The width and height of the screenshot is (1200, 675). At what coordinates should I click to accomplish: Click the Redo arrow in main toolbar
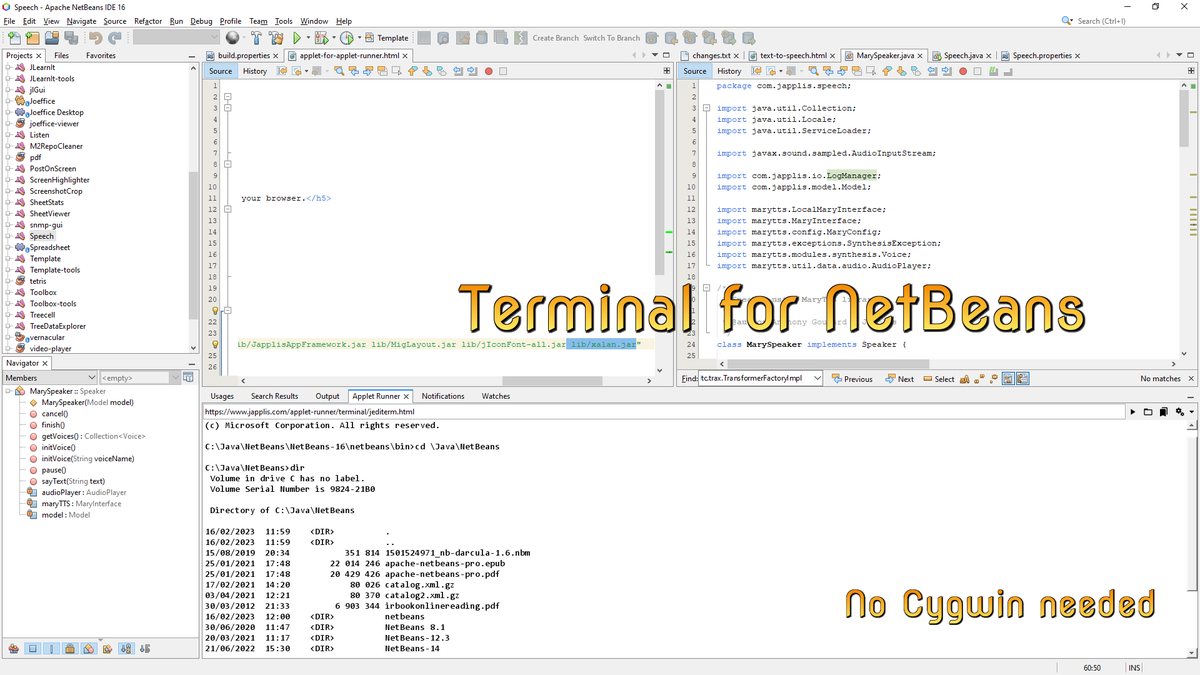click(x=115, y=38)
